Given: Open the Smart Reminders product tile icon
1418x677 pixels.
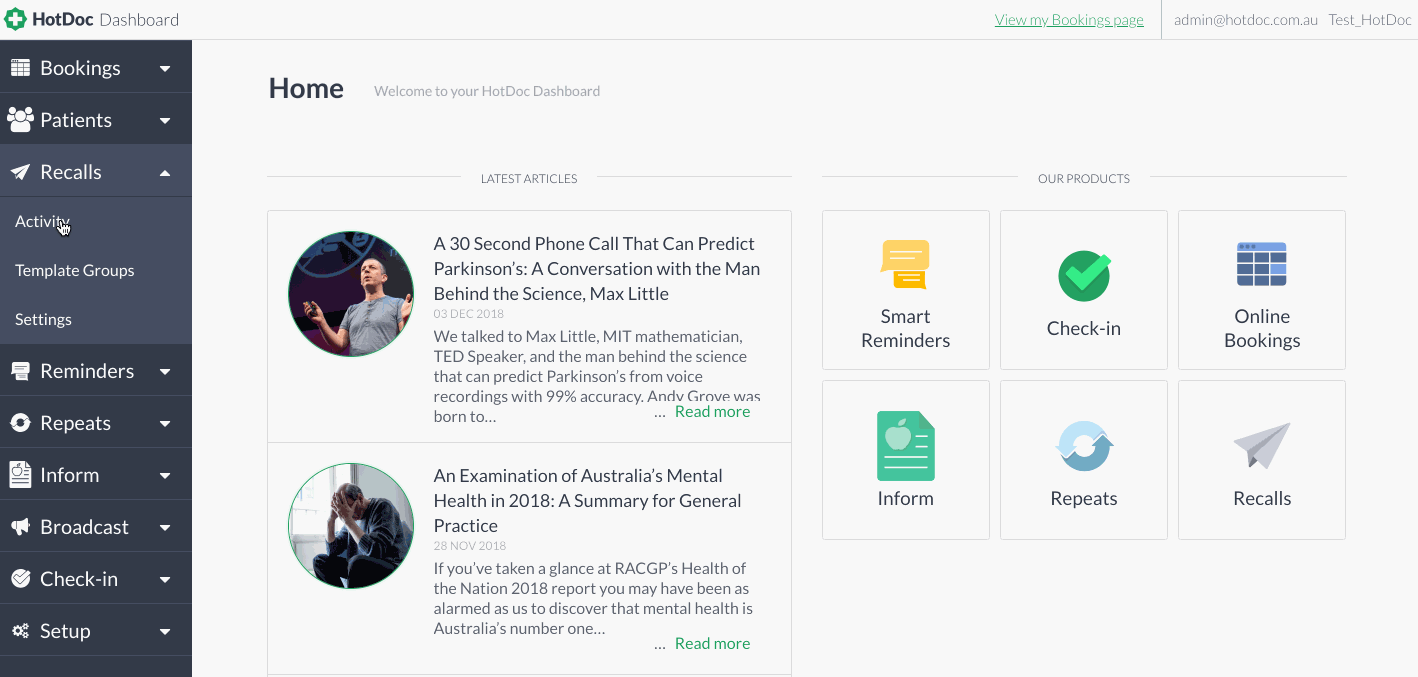Looking at the screenshot, I should (905, 265).
